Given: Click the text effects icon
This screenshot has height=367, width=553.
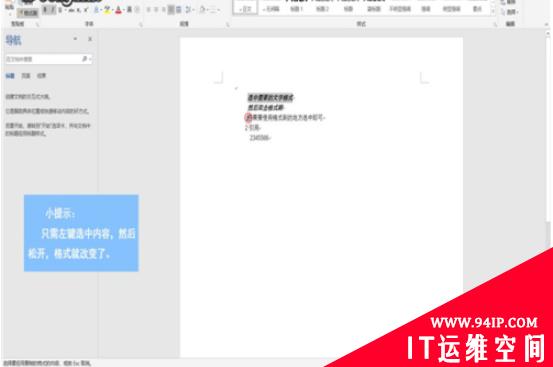Looking at the screenshot, I should point(96,10).
